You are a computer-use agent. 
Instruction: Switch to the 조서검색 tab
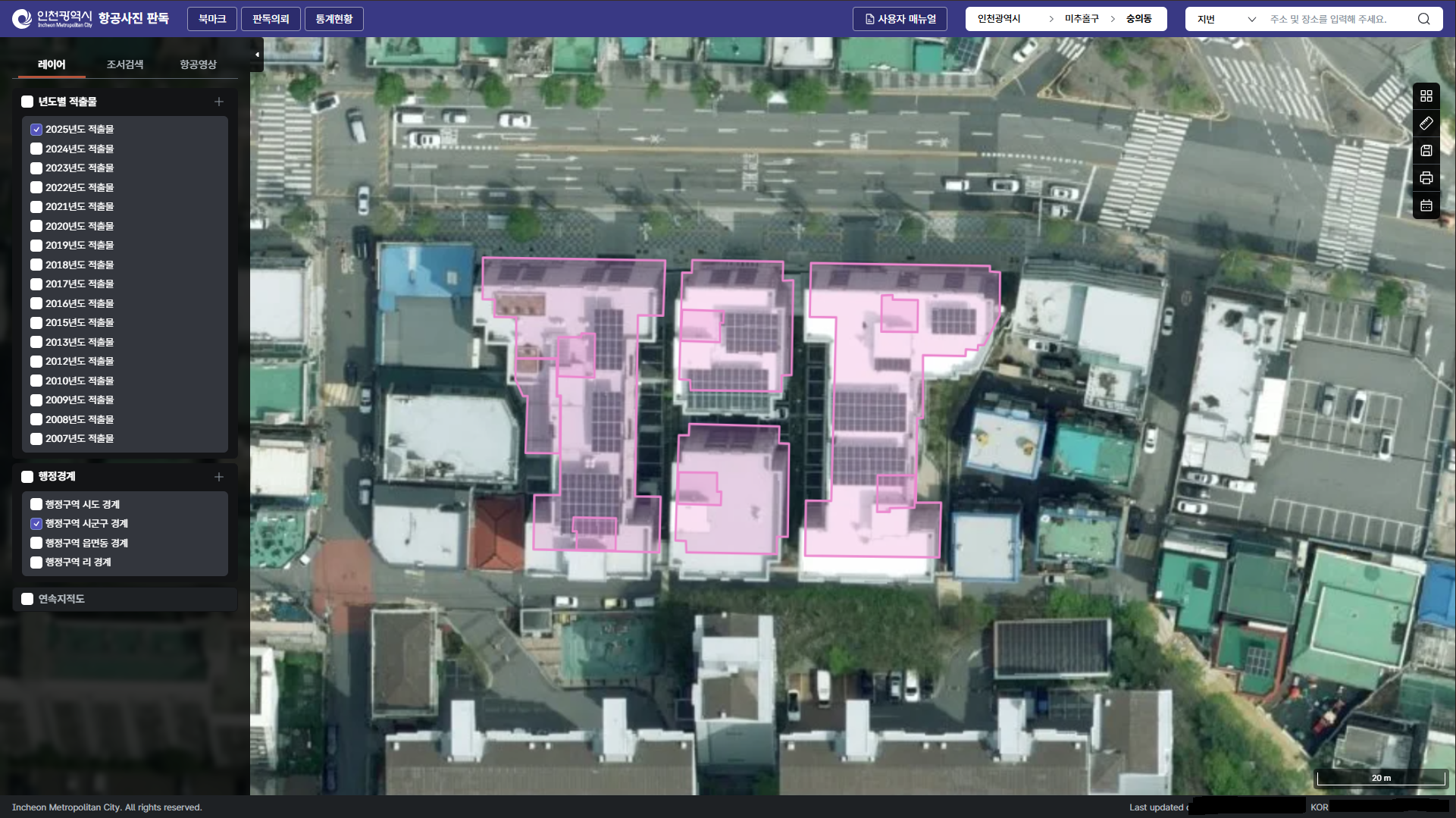click(x=124, y=64)
